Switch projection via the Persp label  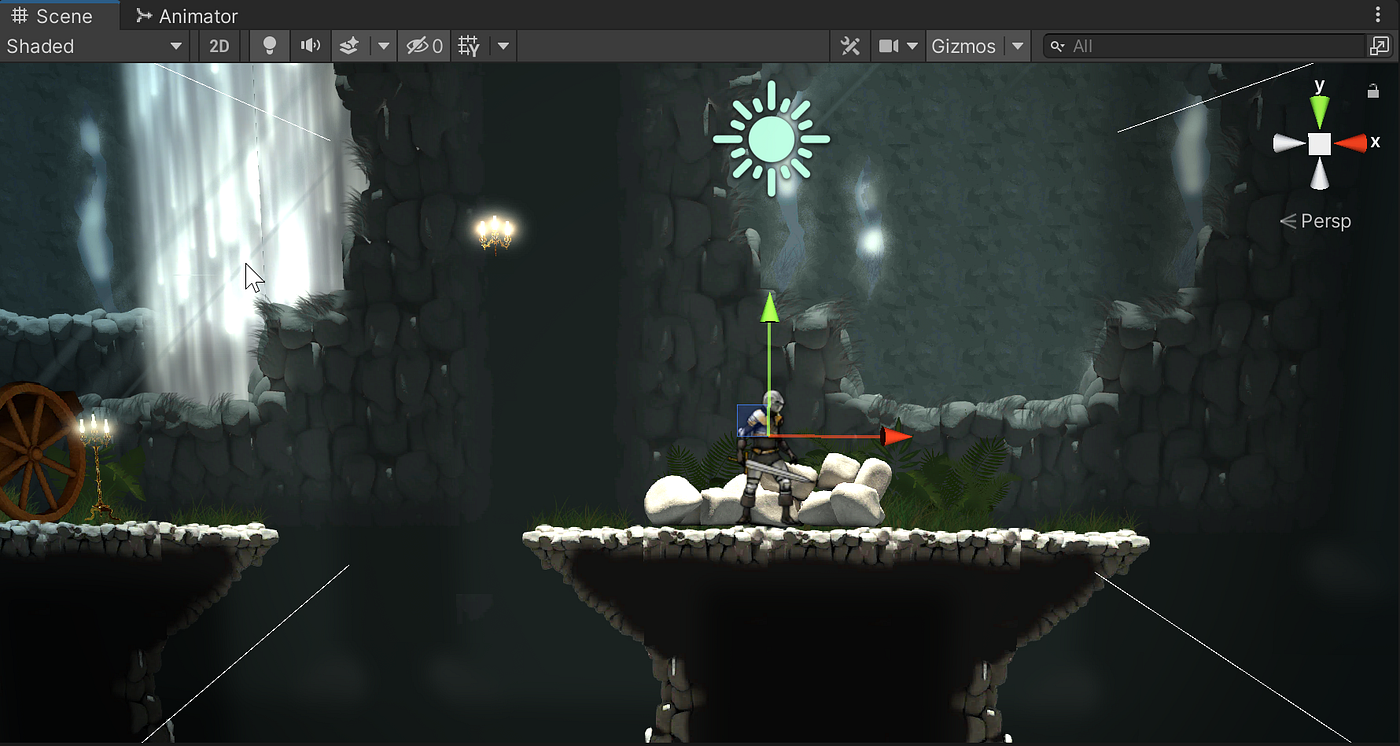1316,221
